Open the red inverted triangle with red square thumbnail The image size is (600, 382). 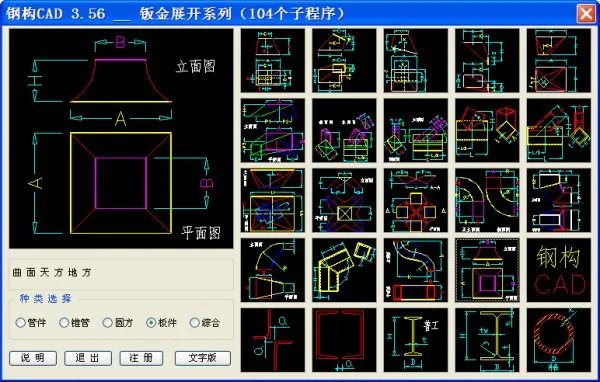point(559,60)
